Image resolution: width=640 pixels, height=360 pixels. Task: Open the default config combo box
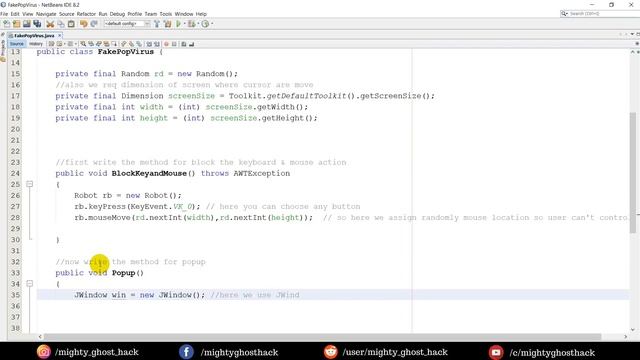[x=127, y=24]
